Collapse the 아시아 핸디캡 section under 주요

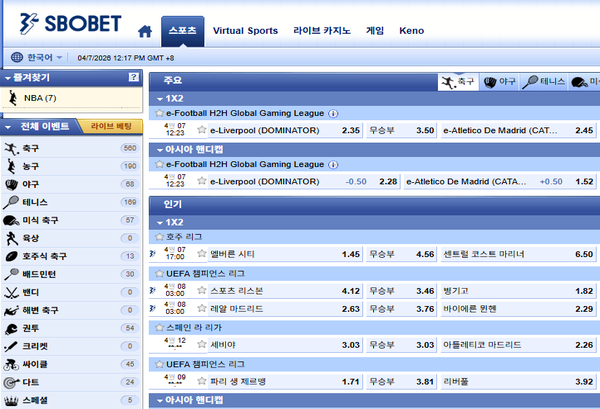click(x=157, y=149)
